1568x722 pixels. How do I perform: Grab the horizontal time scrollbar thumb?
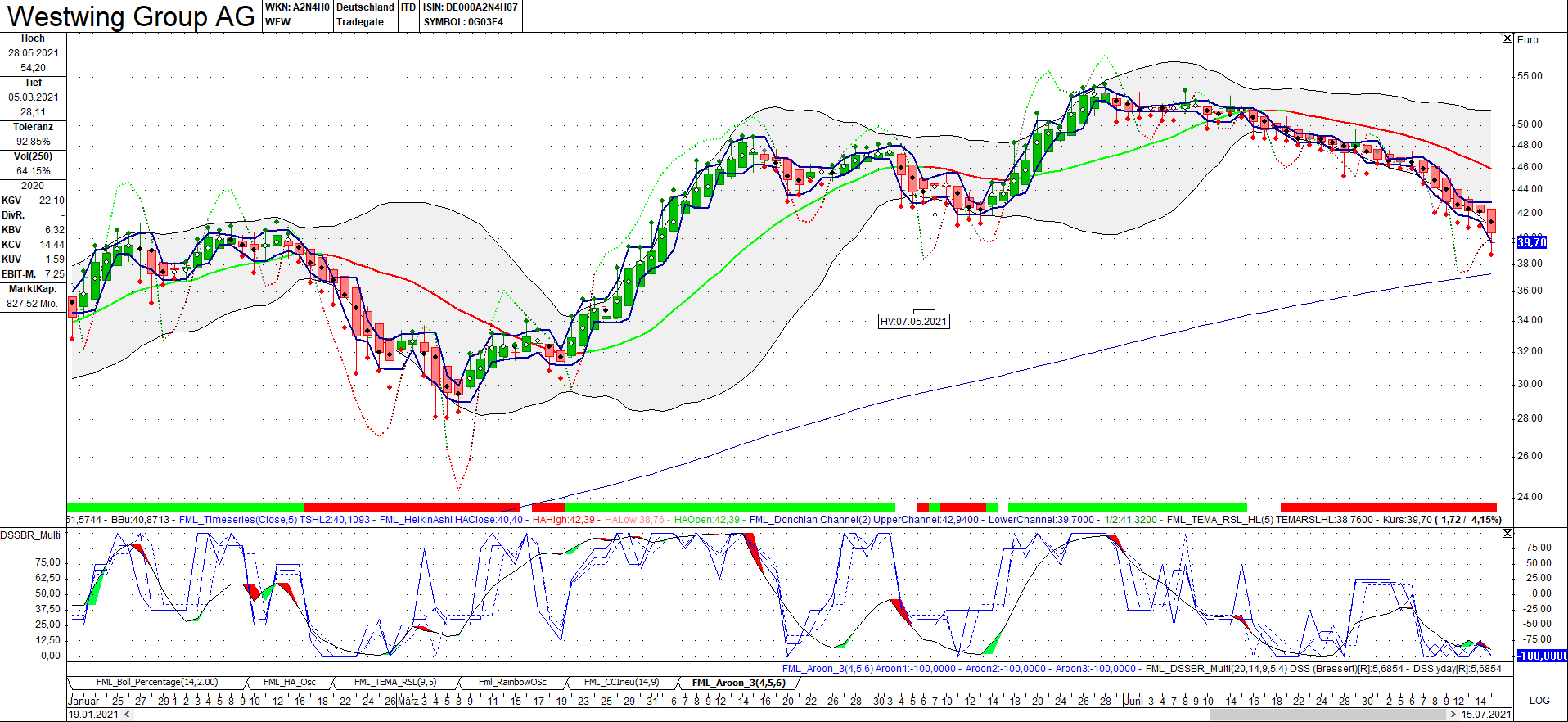pyautogui.click(x=1326, y=715)
